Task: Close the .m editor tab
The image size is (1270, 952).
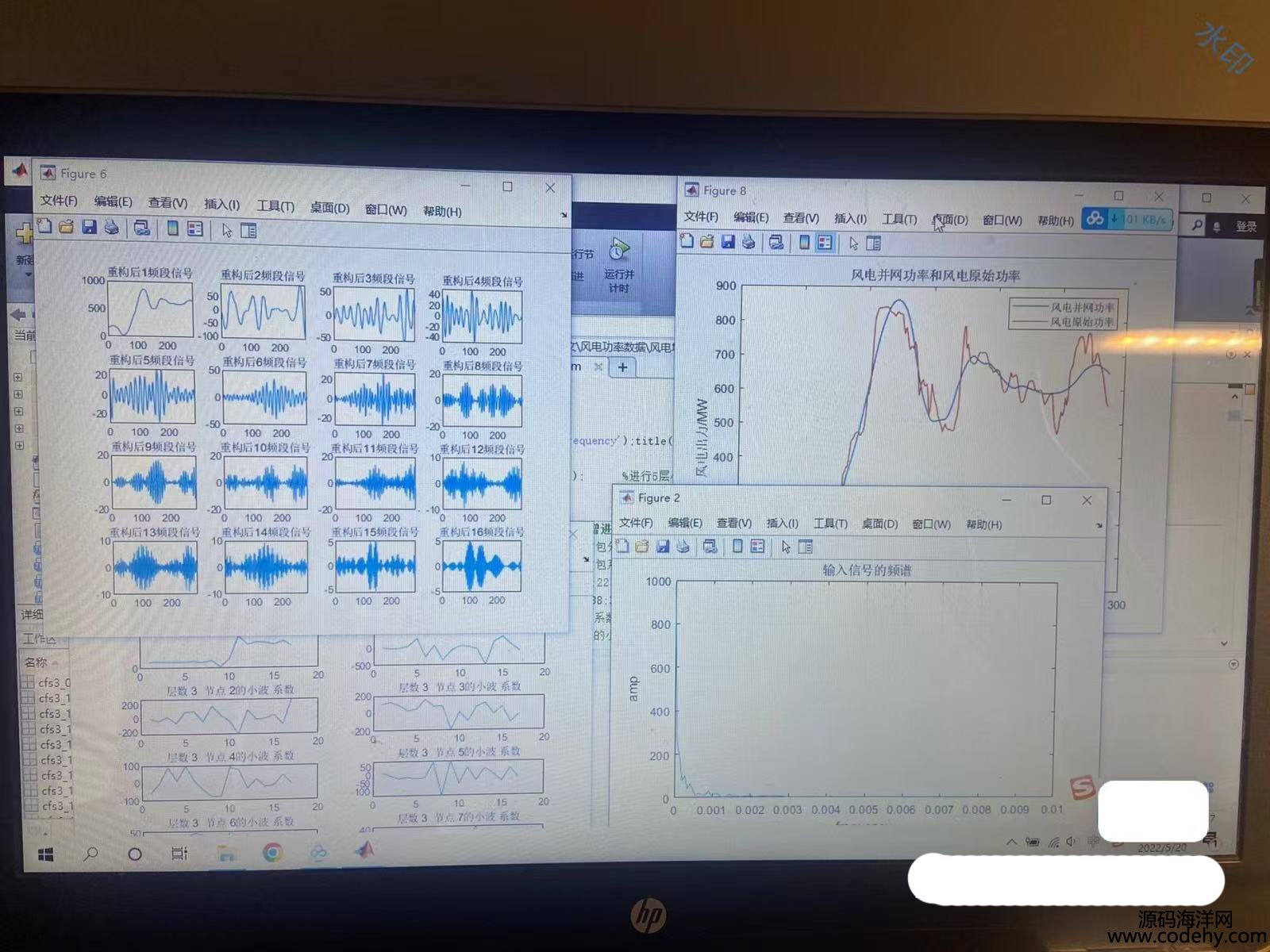Action: 598,367
